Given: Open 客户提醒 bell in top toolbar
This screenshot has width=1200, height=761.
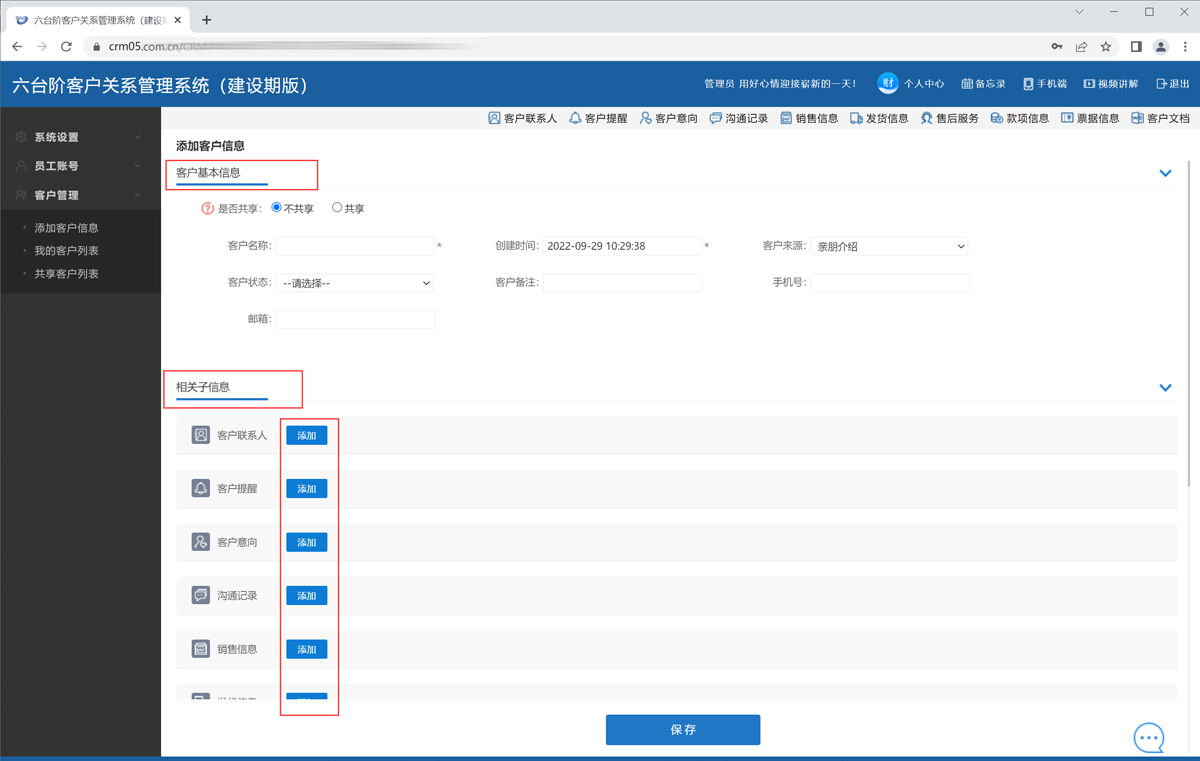Looking at the screenshot, I should pos(598,118).
